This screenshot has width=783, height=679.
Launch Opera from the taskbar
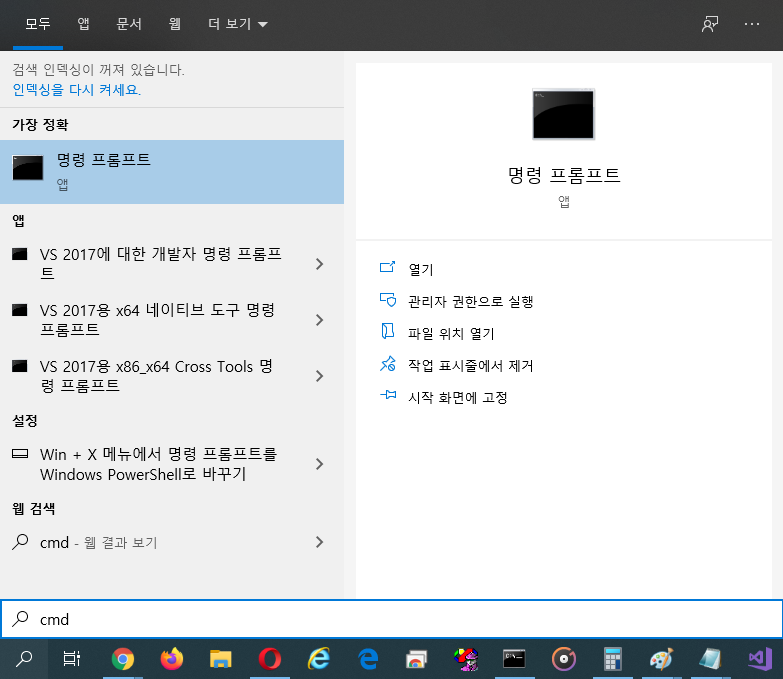tap(270, 659)
